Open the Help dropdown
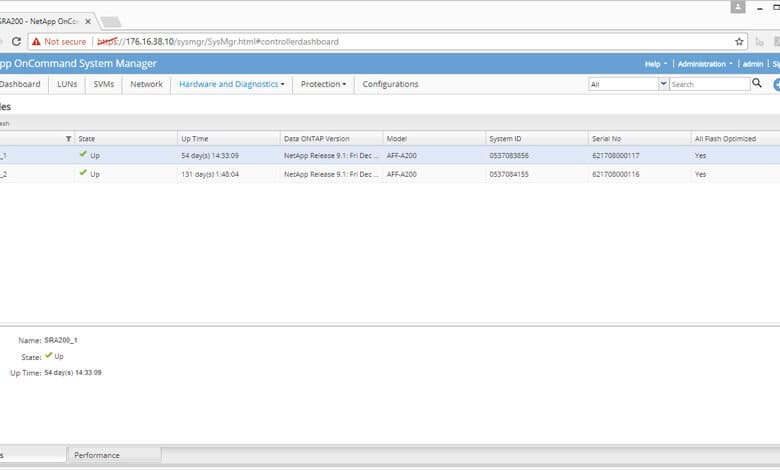 [656, 64]
